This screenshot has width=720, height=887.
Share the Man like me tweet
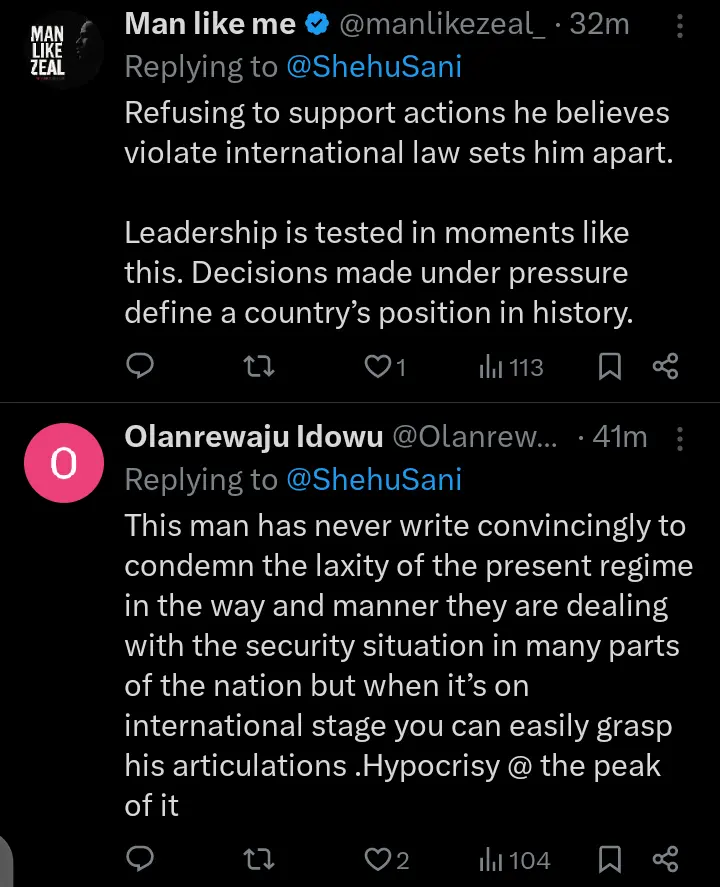665,367
